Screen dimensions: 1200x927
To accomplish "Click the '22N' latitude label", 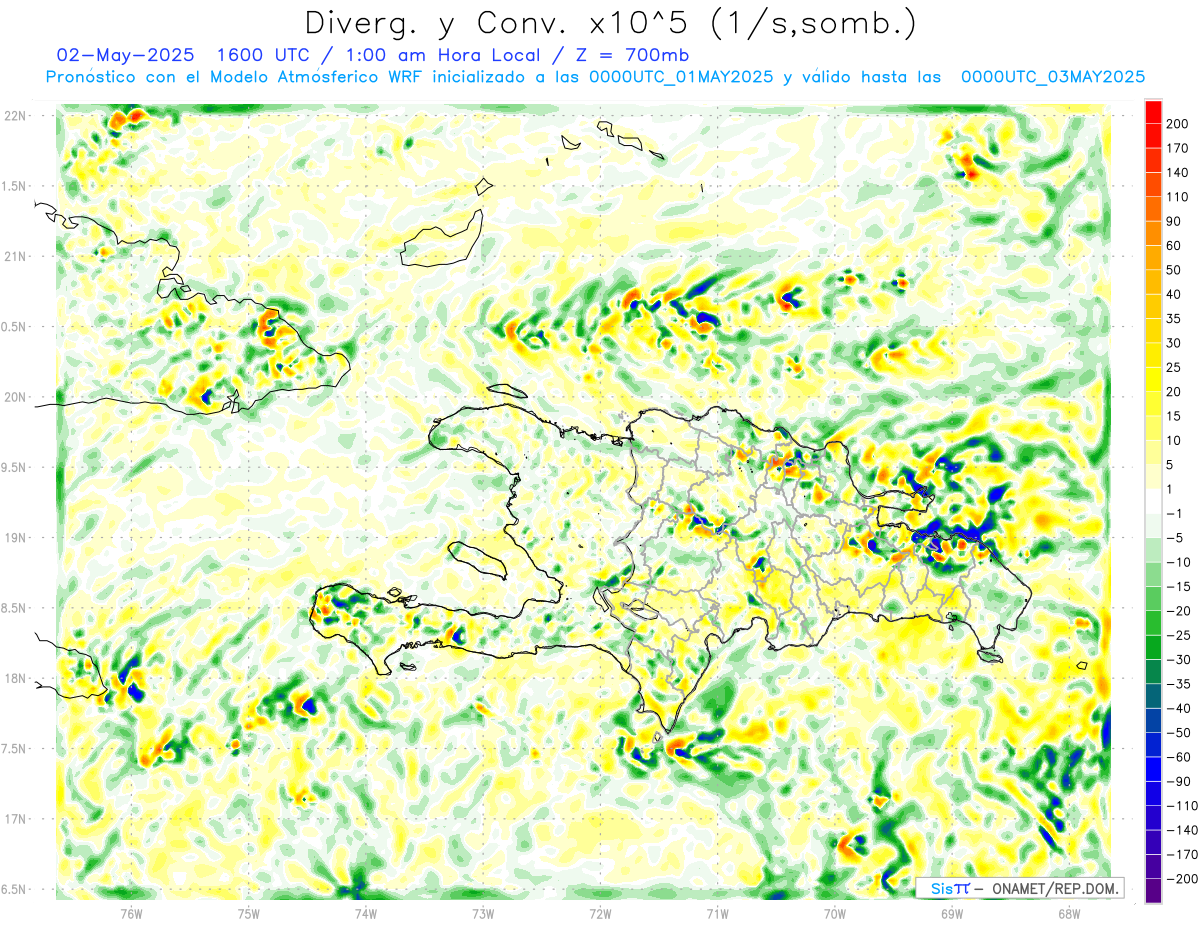I will (16, 116).
